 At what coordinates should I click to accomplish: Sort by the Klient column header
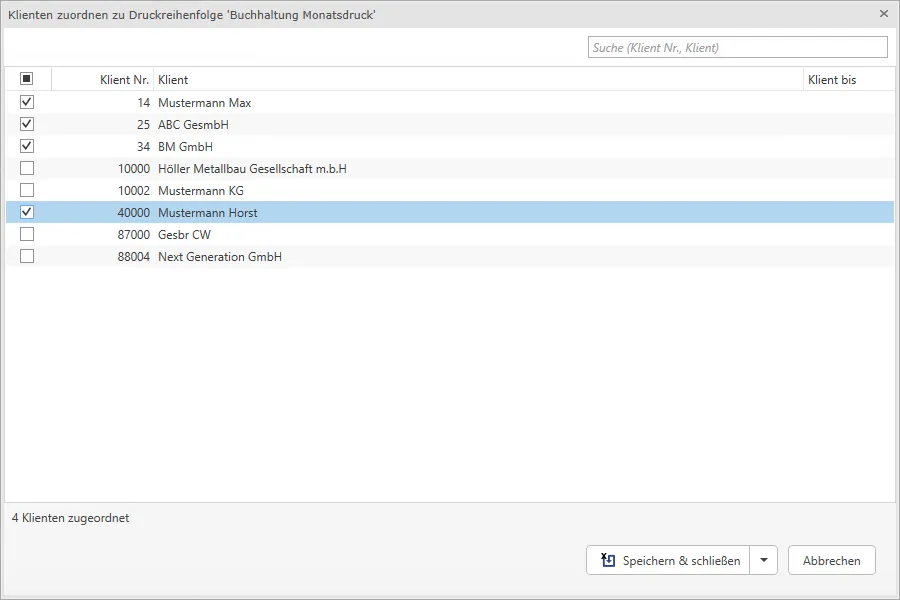tap(173, 80)
